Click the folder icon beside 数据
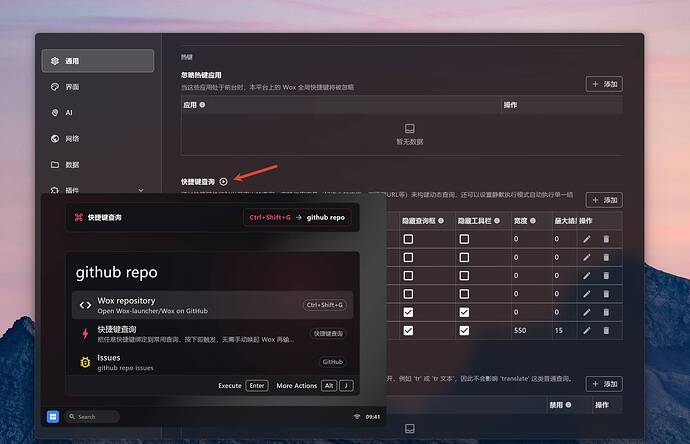 55,165
